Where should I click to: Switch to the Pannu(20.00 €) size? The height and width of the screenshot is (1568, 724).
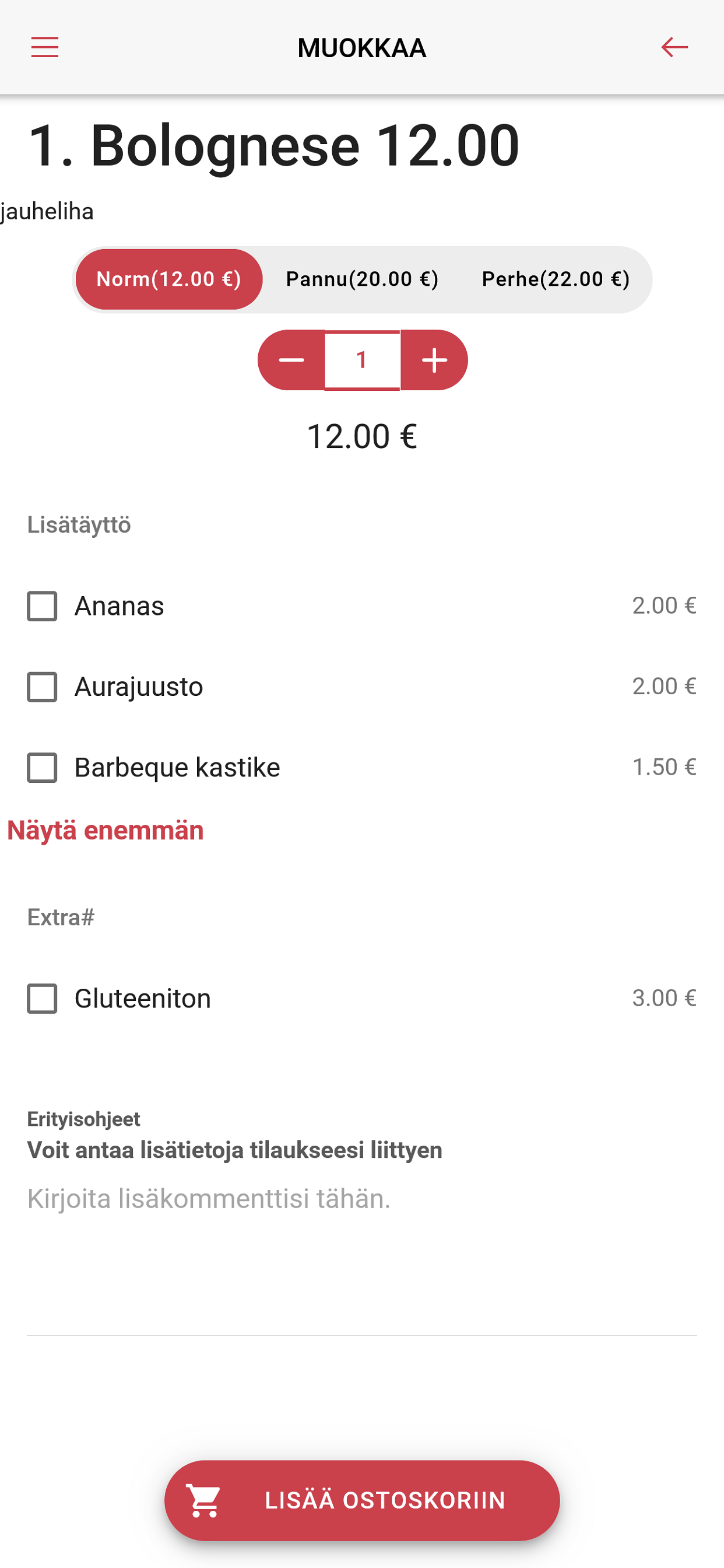click(x=362, y=279)
